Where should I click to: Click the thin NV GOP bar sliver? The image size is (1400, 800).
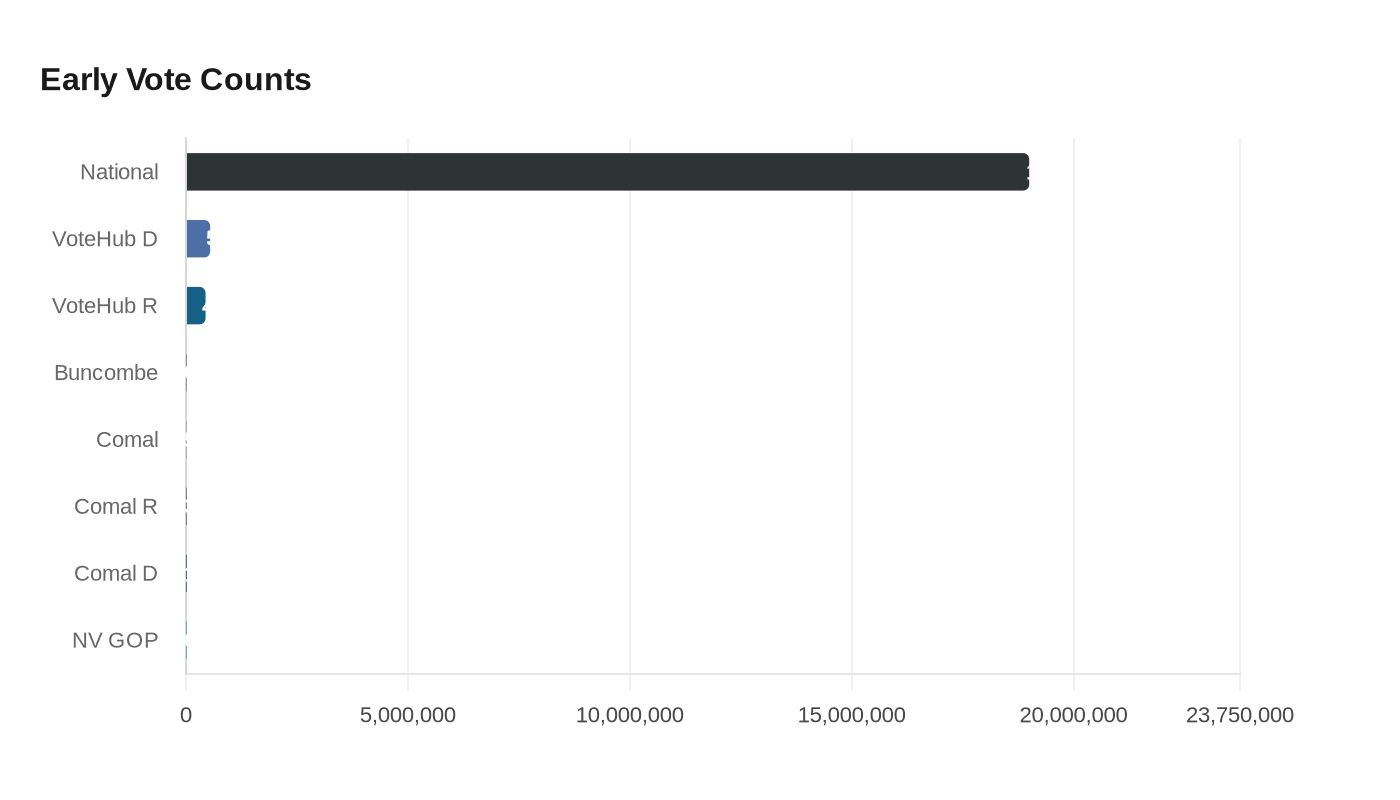click(x=186, y=640)
